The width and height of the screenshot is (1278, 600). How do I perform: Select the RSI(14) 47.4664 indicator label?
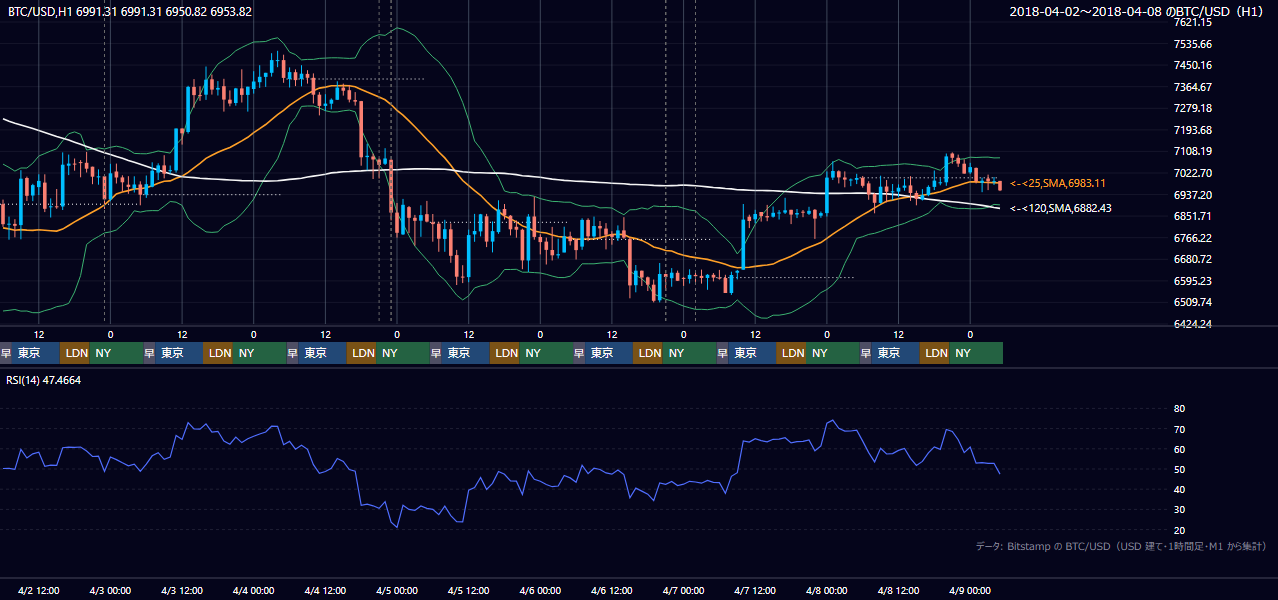(x=44, y=380)
